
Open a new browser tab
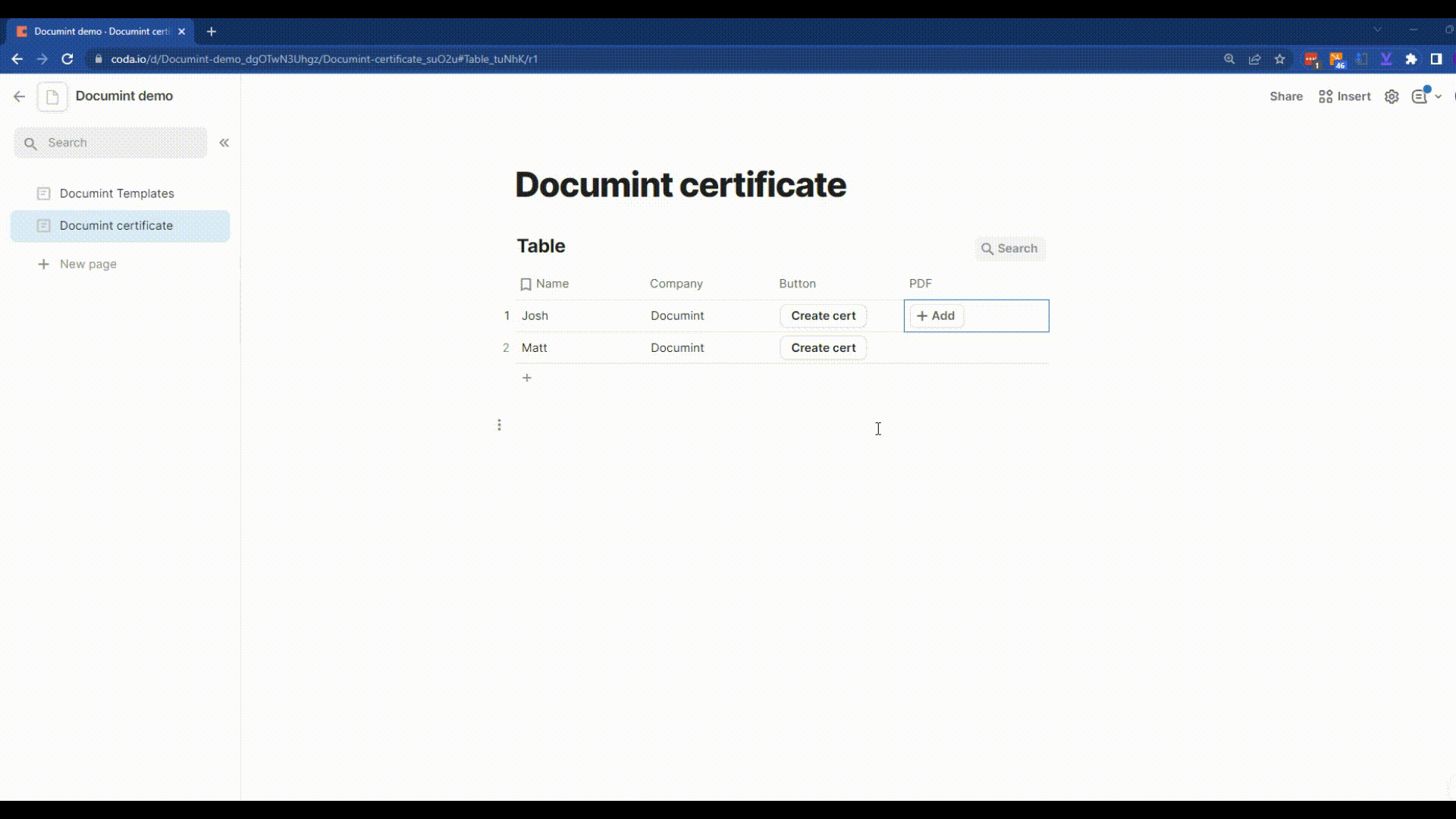coord(212,32)
